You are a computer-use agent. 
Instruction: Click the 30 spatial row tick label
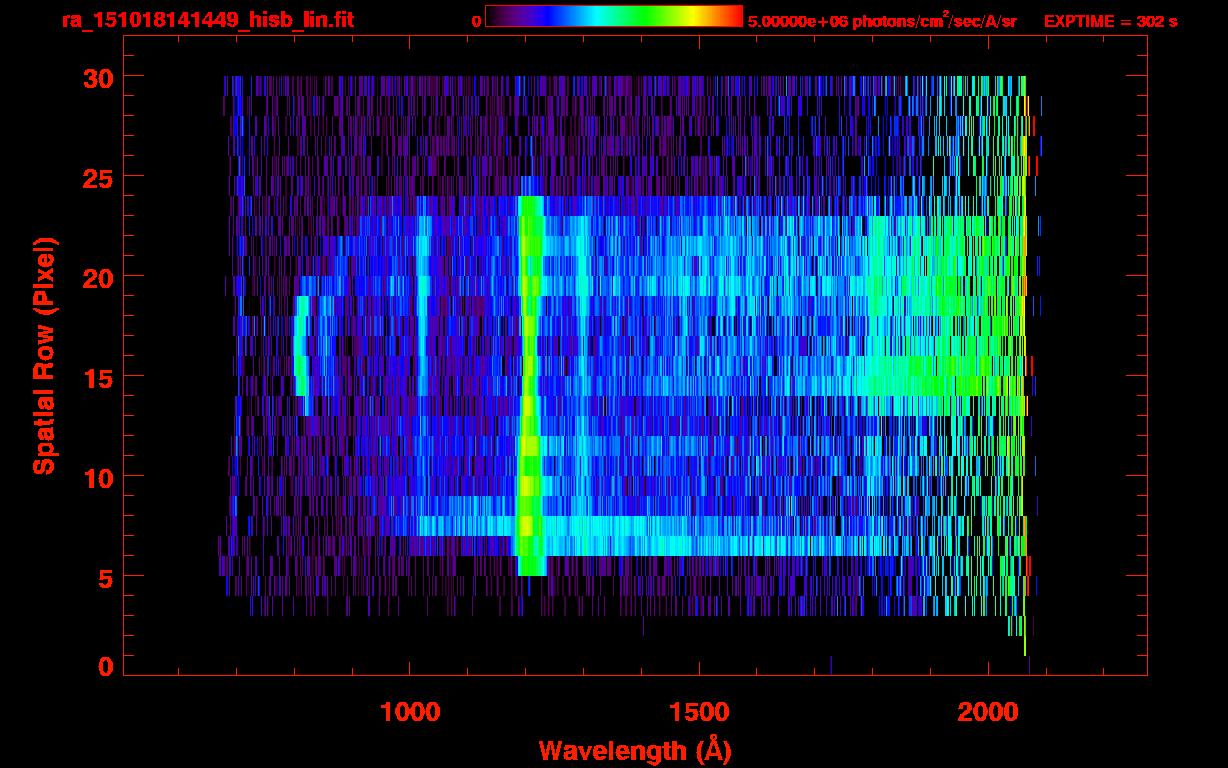98,77
